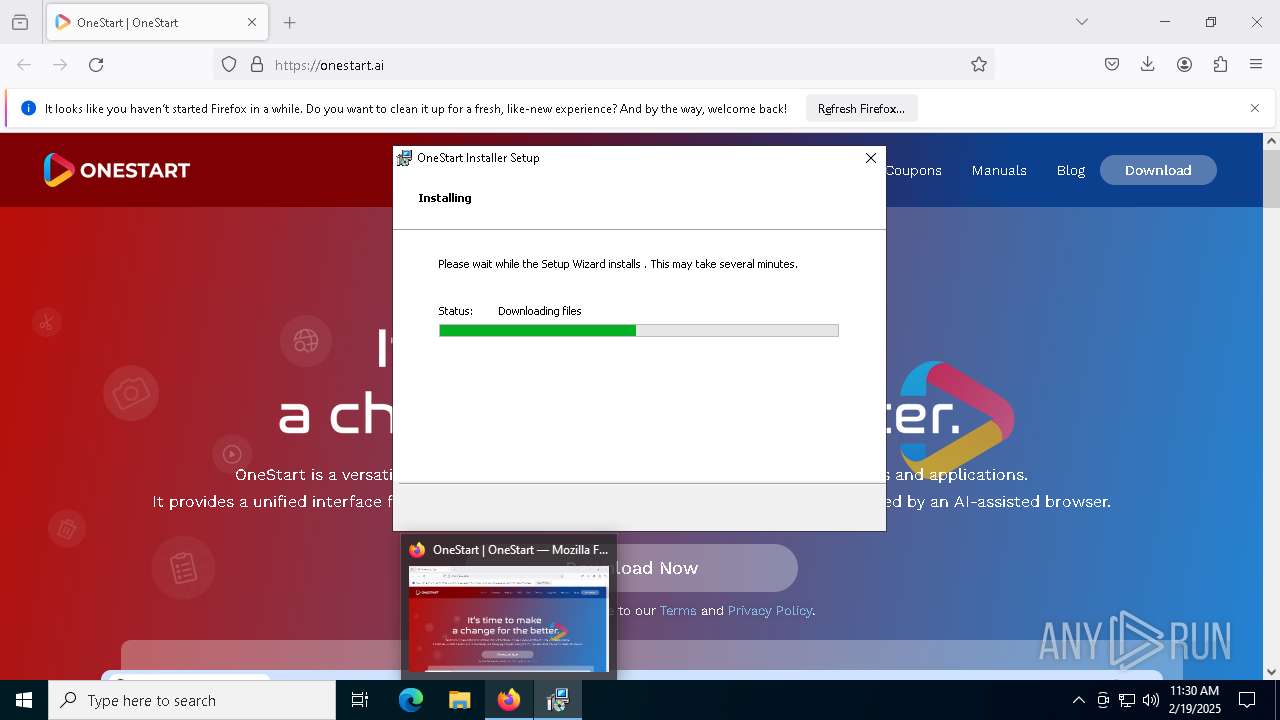The height and width of the screenshot is (720, 1280).
Task: Click the Terms link
Action: click(x=678, y=610)
